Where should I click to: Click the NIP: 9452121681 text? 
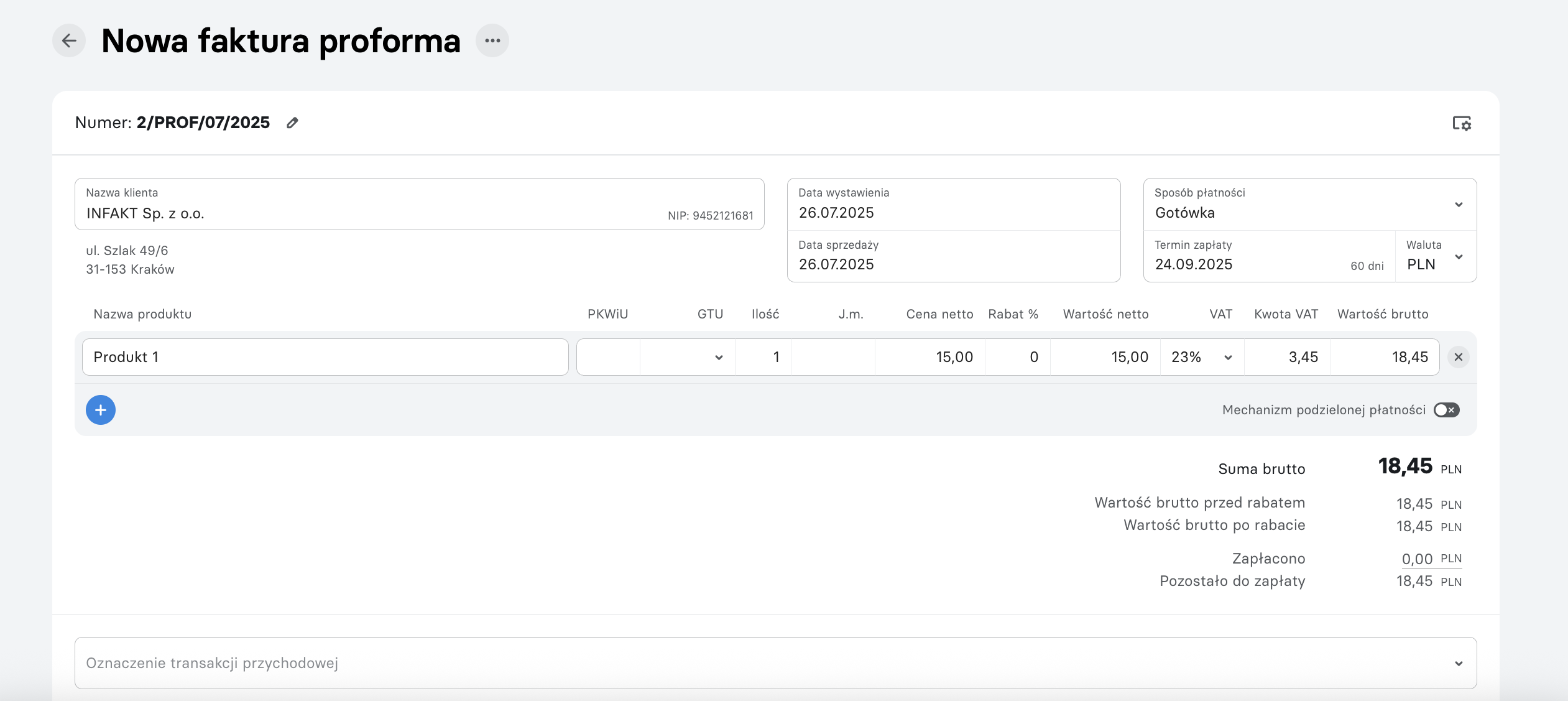point(711,216)
